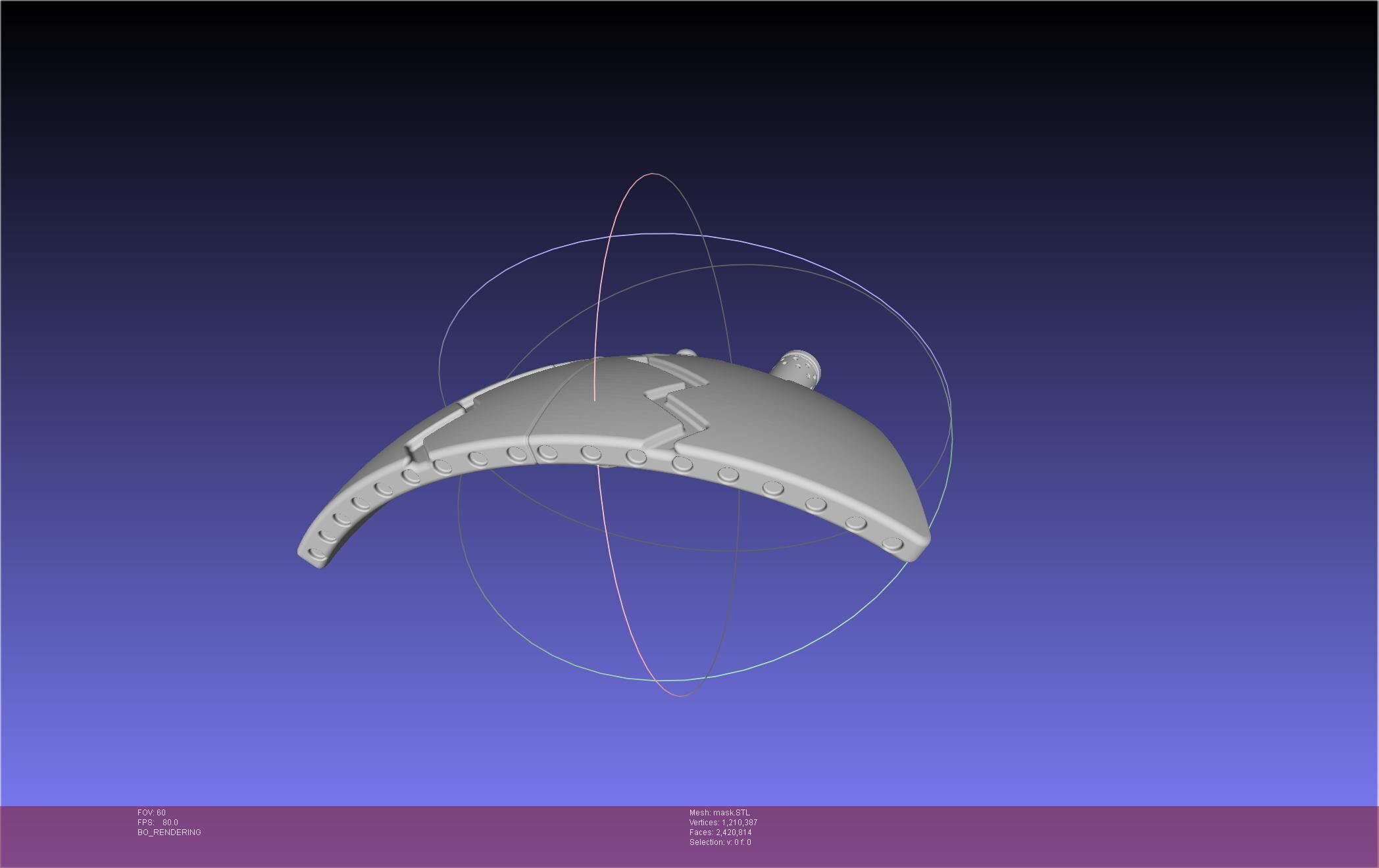Viewport: 1379px width, 868px height.
Task: Click the BO_RENDERING label
Action: click(169, 832)
